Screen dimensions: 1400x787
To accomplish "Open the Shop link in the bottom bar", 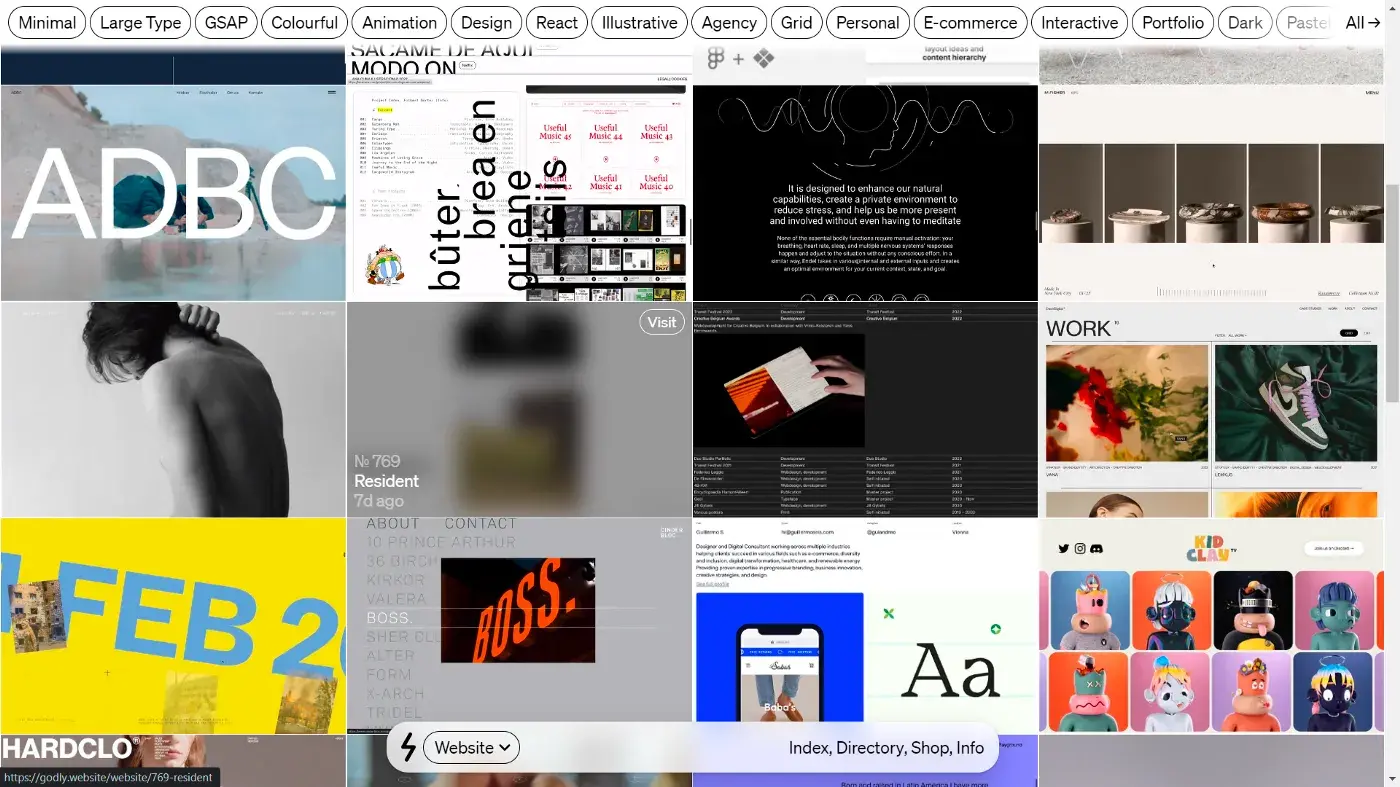I will click(x=931, y=748).
